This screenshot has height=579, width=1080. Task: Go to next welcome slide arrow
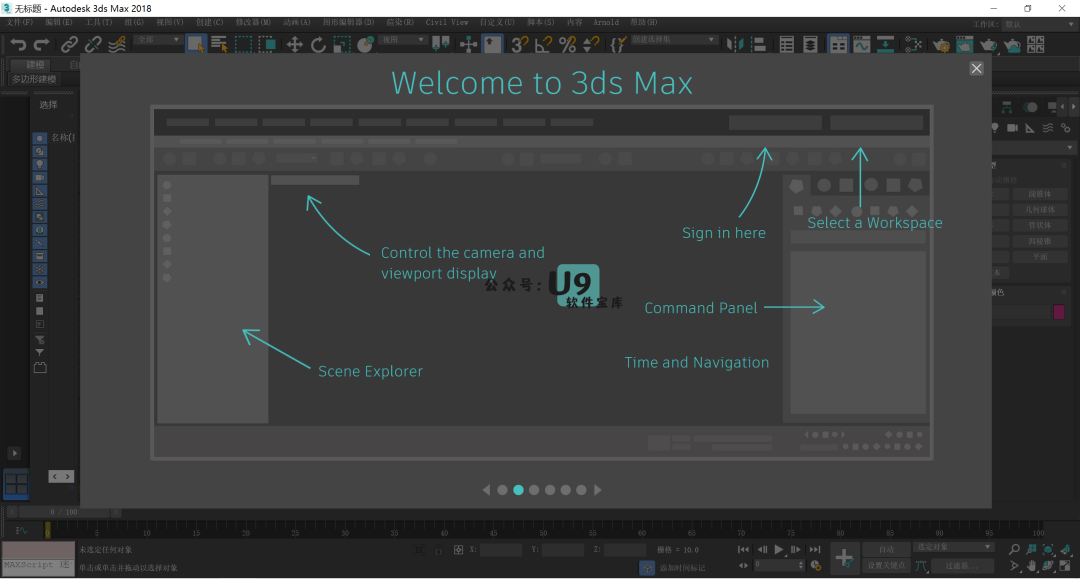click(598, 490)
